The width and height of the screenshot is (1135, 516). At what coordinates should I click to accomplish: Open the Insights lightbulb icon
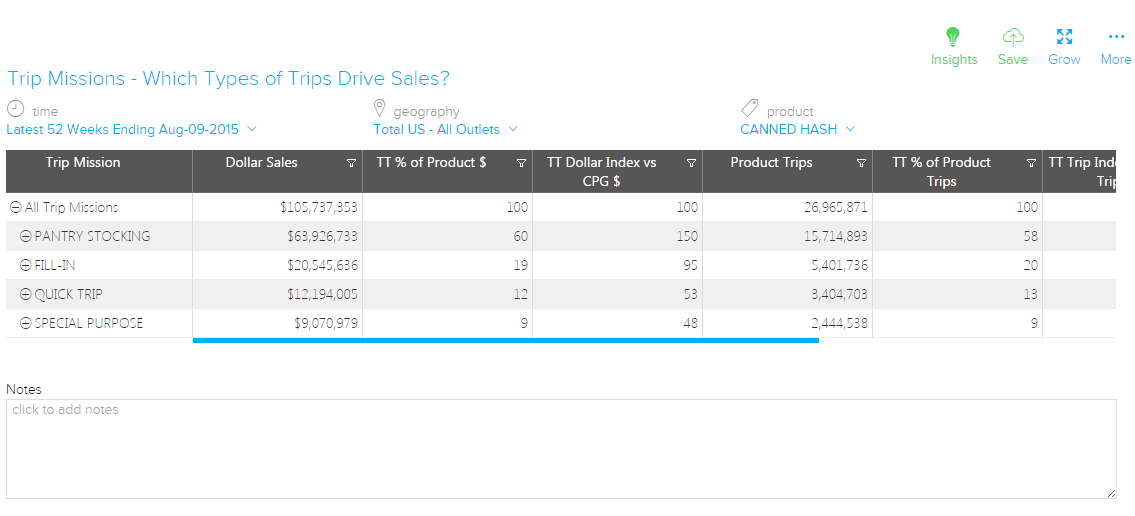(x=953, y=37)
